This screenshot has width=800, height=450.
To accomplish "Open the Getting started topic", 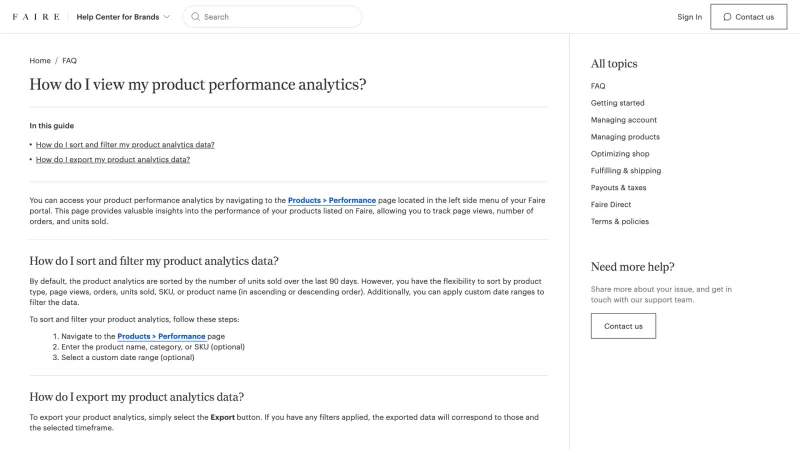I will (x=617, y=103).
